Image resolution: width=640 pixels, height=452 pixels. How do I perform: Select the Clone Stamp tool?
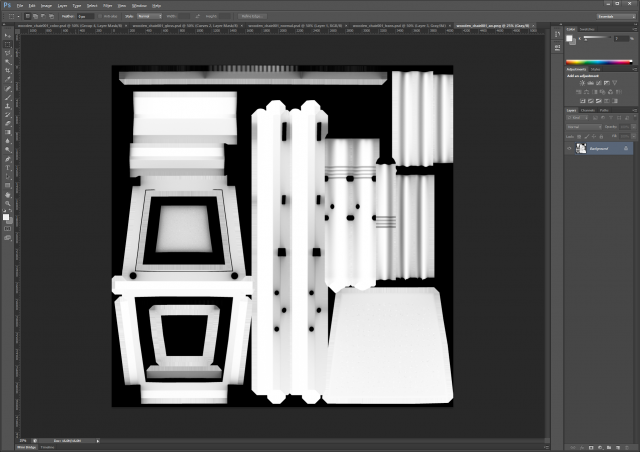pyautogui.click(x=7, y=106)
